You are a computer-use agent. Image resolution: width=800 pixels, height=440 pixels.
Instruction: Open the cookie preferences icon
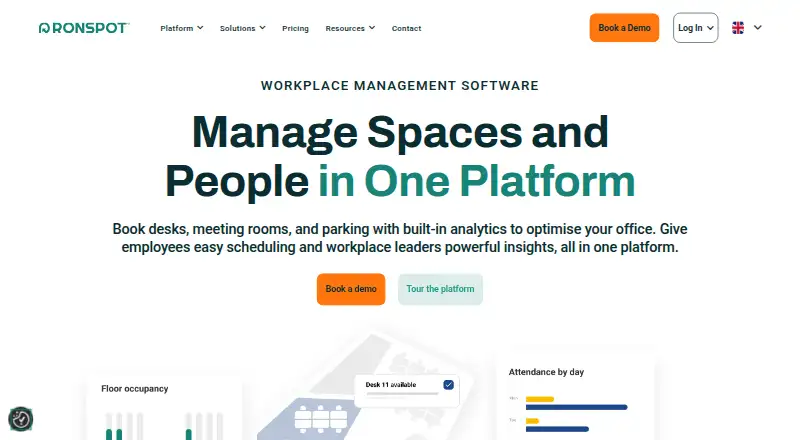click(21, 419)
